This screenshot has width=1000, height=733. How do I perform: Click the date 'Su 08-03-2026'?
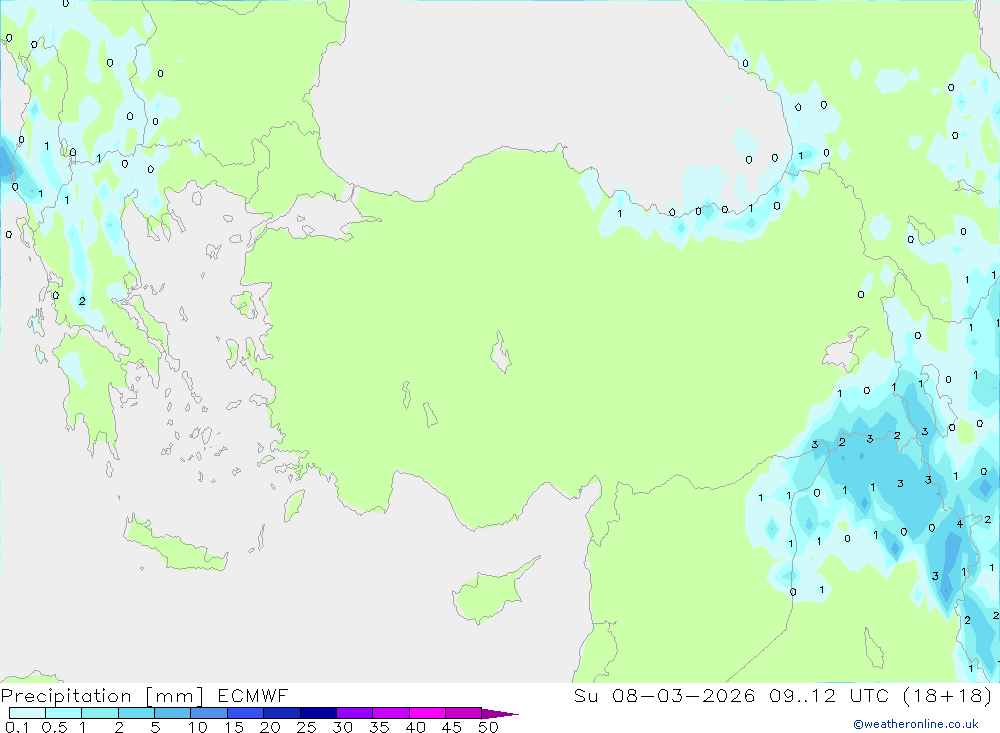click(x=665, y=695)
